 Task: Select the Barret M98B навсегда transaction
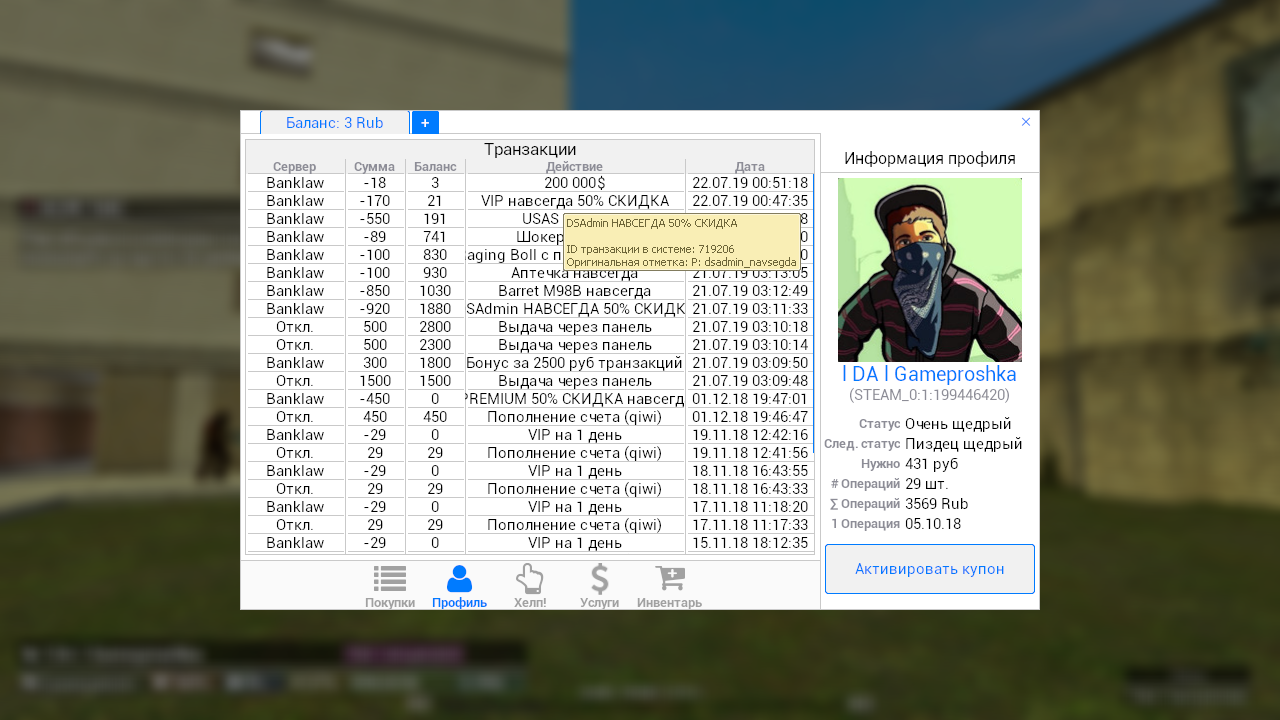tap(574, 291)
